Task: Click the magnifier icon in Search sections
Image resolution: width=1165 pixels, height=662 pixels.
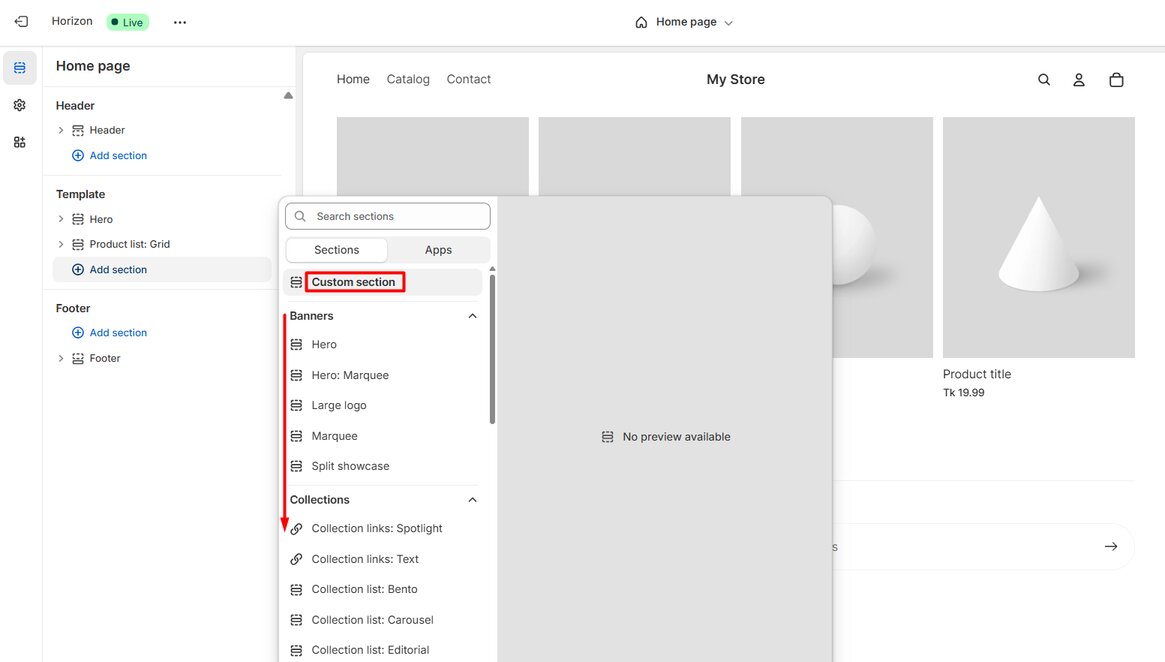Action: pyautogui.click(x=300, y=216)
